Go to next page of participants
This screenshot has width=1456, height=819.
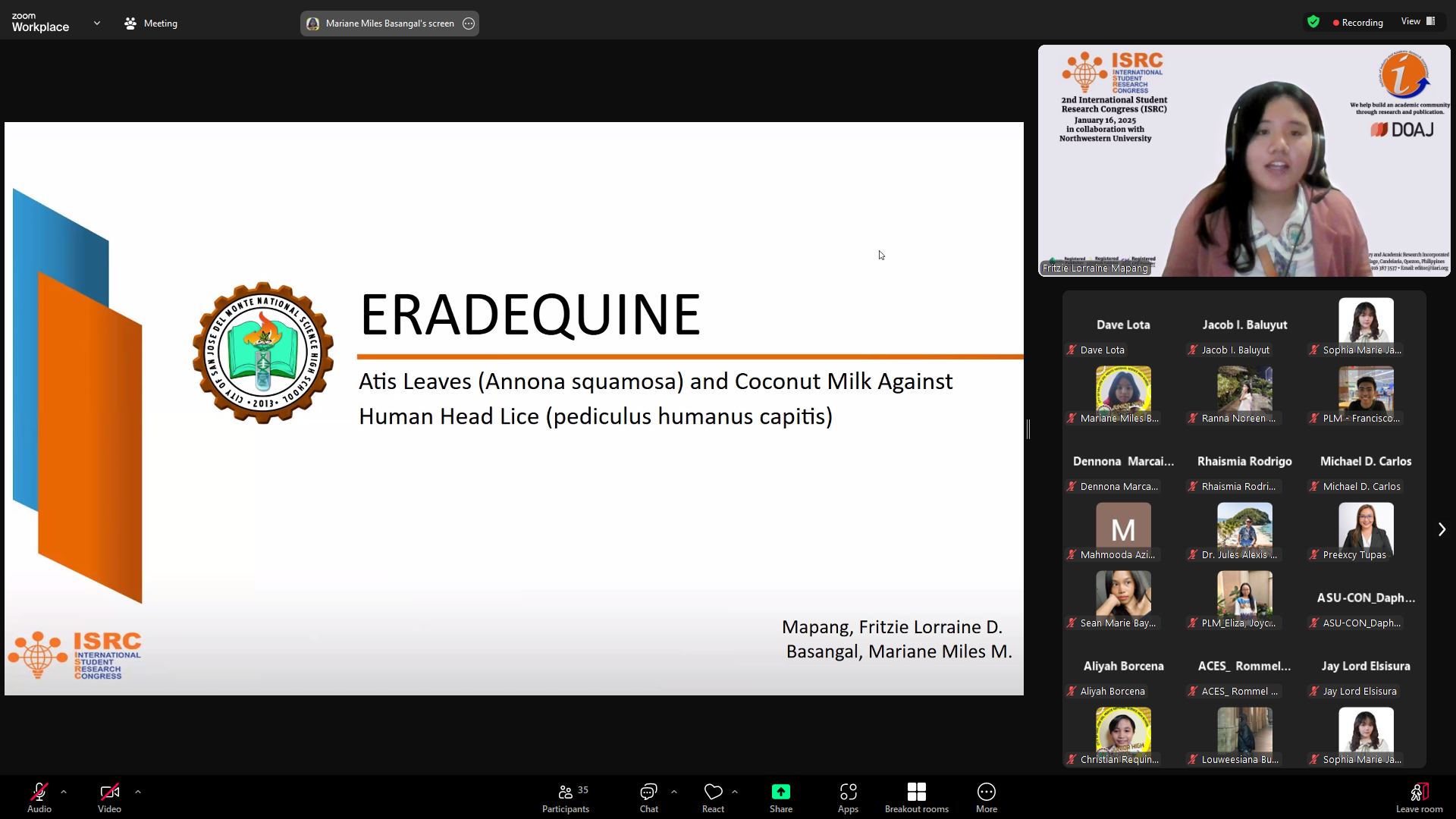1442,529
